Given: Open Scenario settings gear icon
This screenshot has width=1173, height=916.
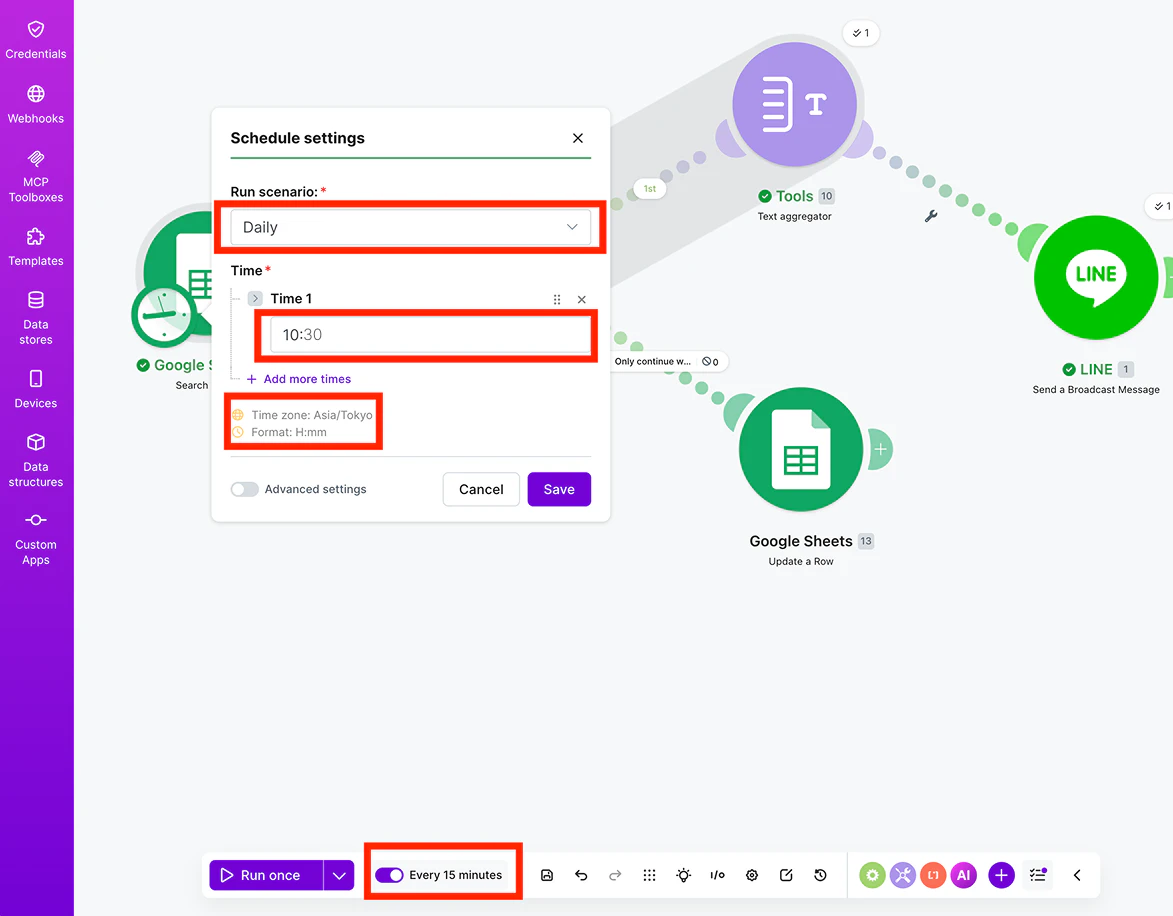Looking at the screenshot, I should coord(752,875).
